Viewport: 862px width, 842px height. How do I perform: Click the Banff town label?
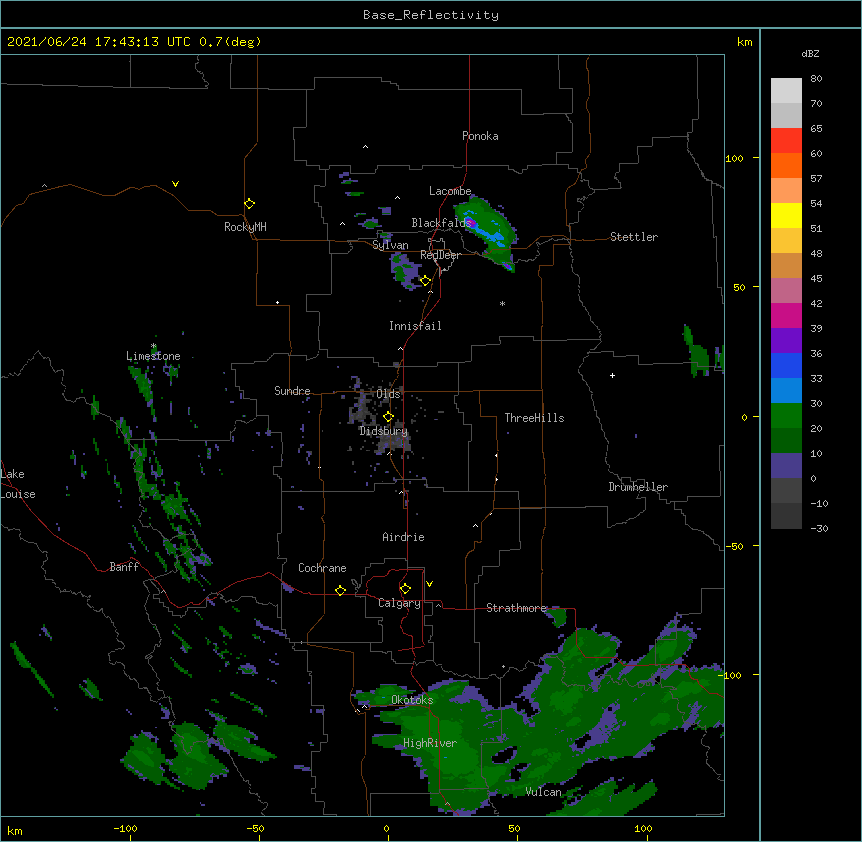[124, 567]
